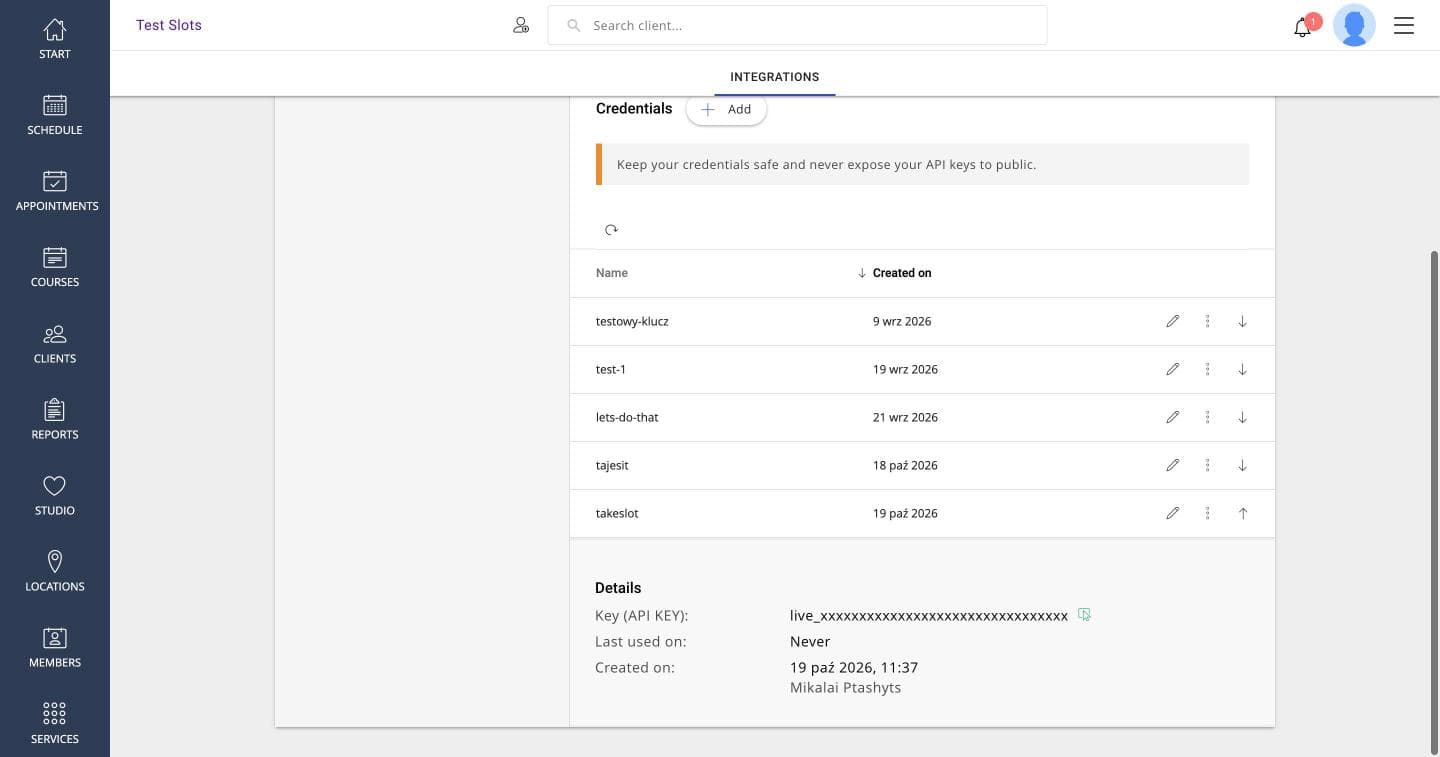Open the START page from sidebar
1440x757 pixels.
coord(55,39)
